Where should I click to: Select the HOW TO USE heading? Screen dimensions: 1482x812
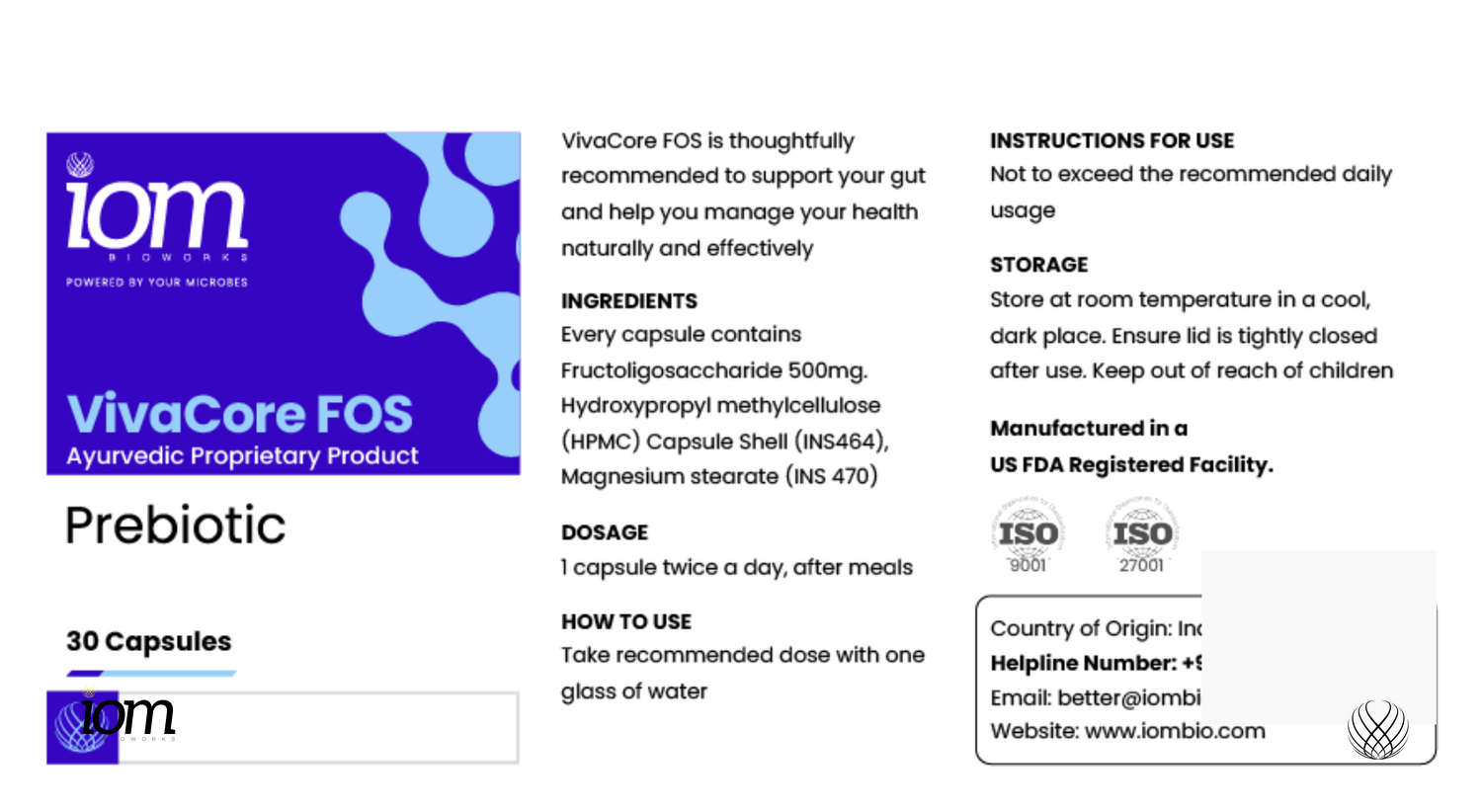[x=626, y=621]
